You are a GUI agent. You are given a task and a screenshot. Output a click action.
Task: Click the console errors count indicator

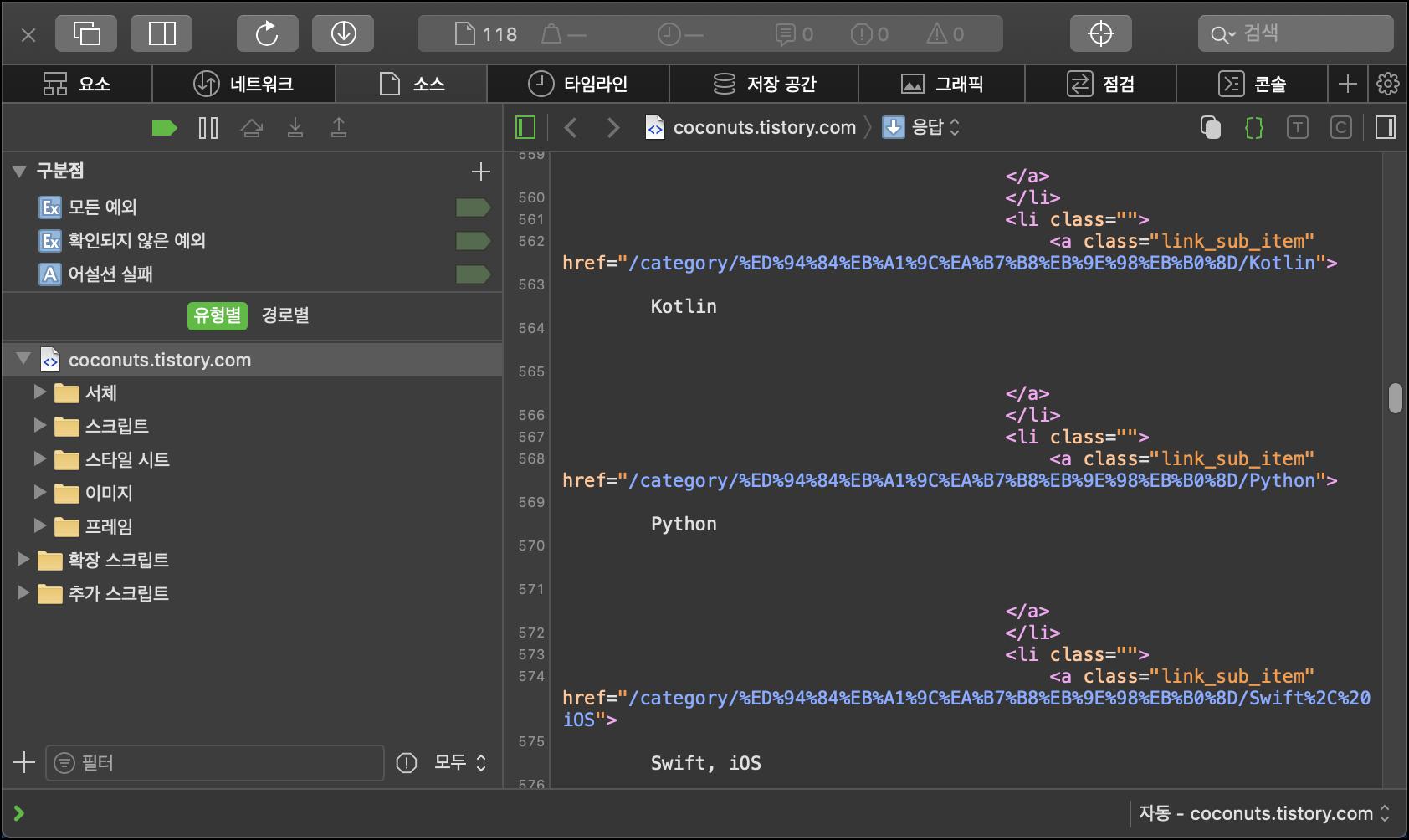pyautogui.click(x=870, y=34)
